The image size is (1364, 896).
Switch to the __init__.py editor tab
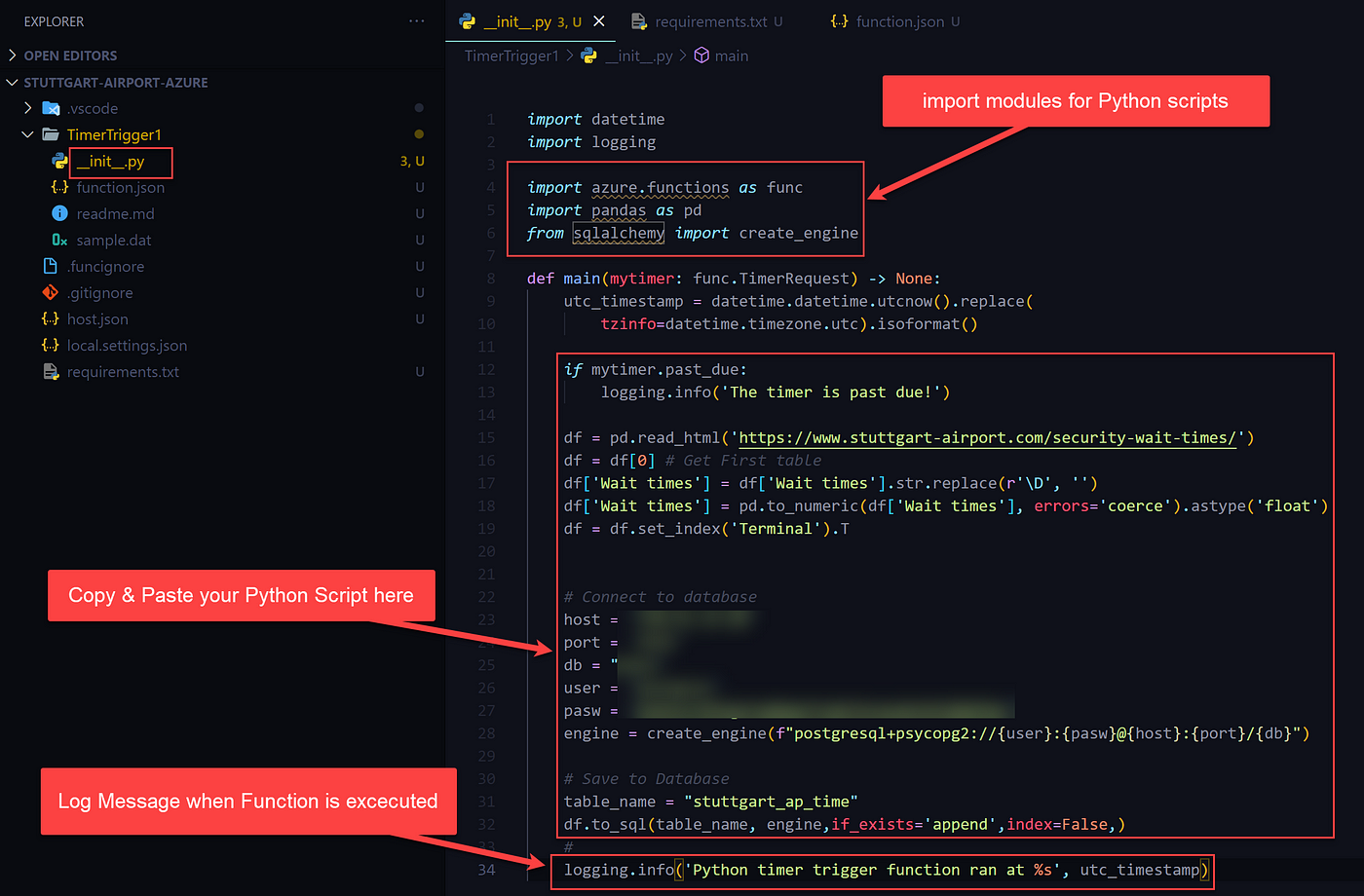(x=531, y=21)
